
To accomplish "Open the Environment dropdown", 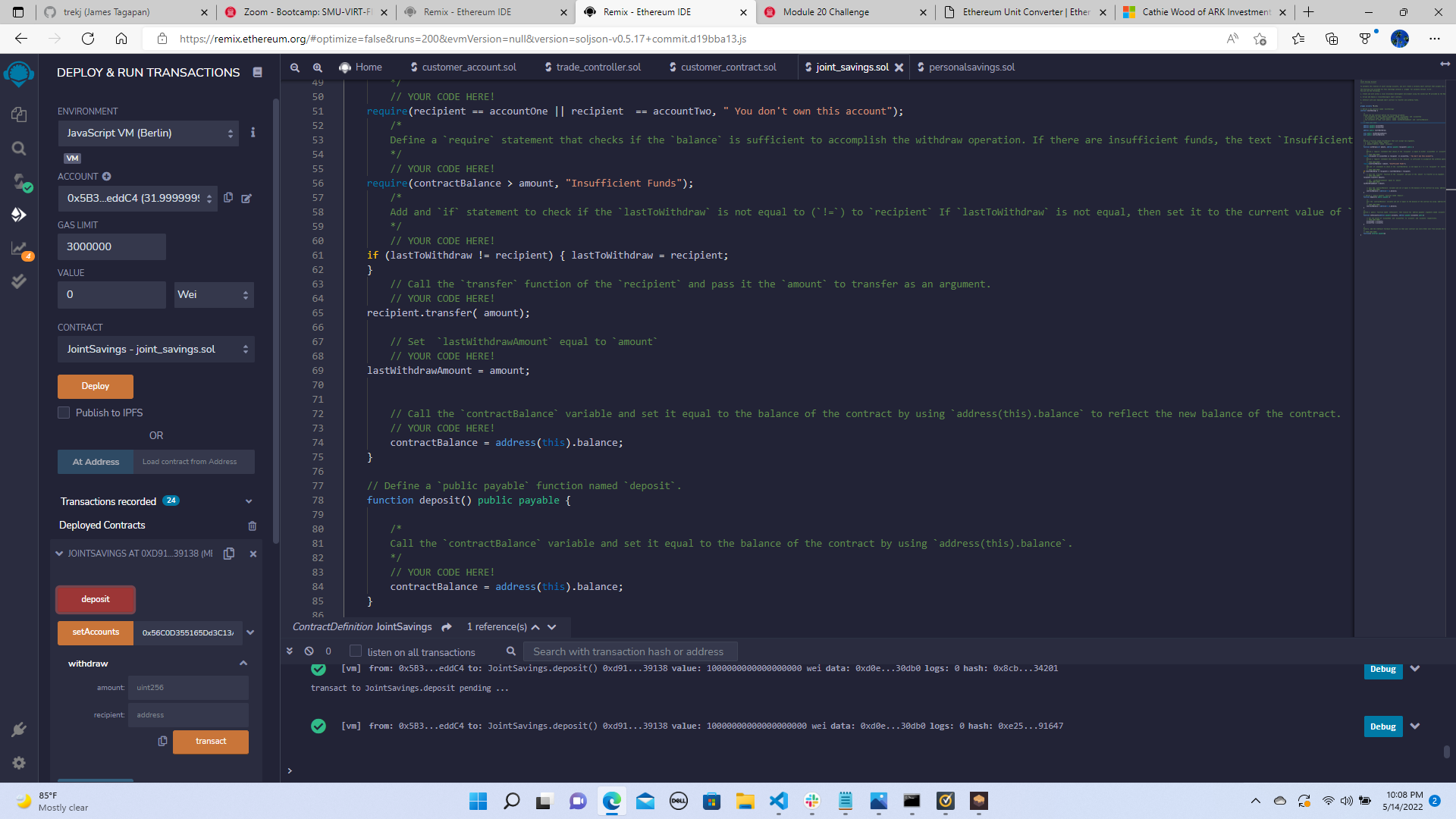I will (x=149, y=133).
